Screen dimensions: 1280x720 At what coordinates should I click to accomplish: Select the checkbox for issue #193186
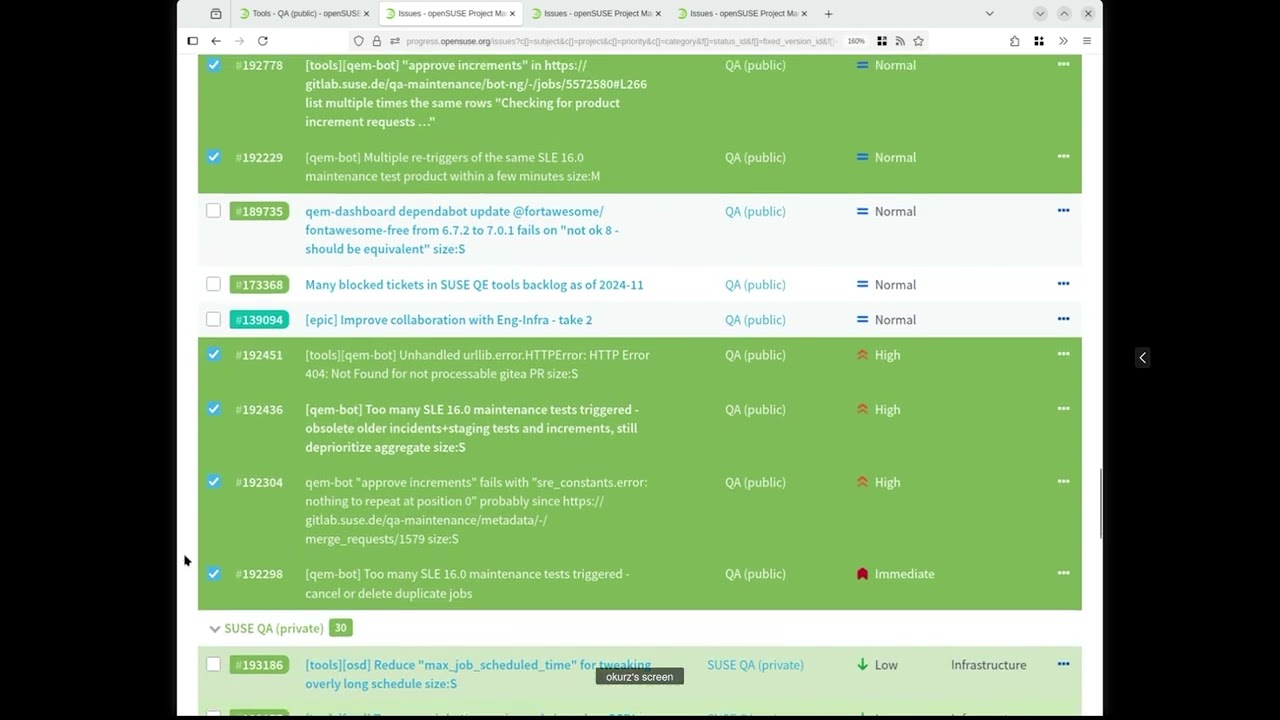pos(213,665)
